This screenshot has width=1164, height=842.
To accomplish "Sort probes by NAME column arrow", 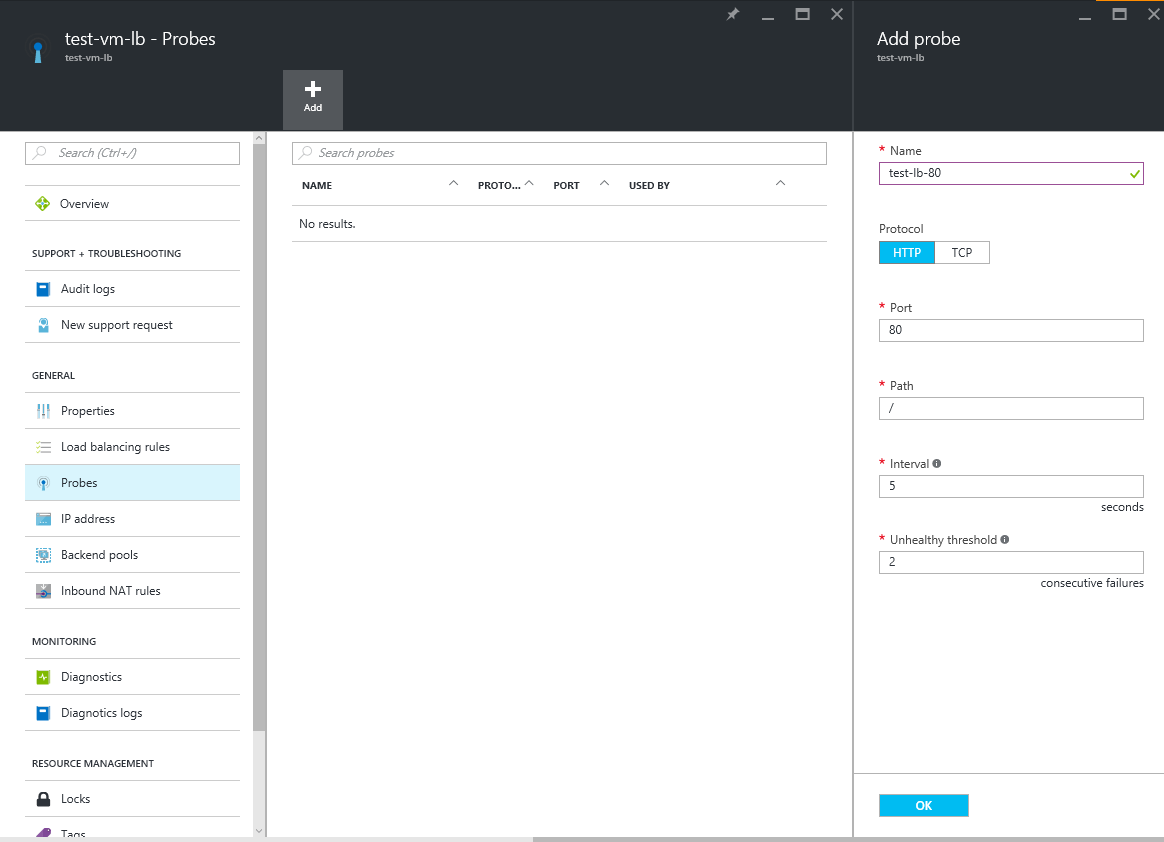I will point(454,184).
